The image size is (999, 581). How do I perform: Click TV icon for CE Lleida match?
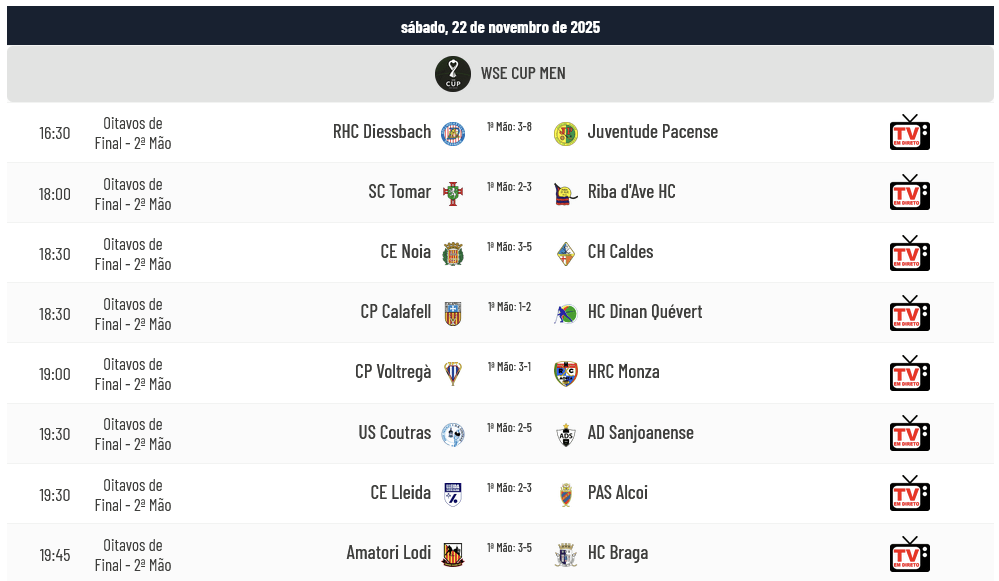point(909,493)
